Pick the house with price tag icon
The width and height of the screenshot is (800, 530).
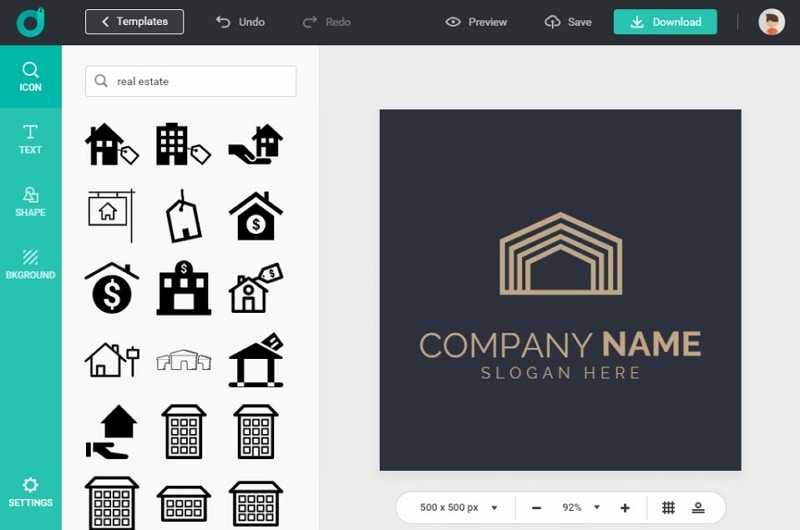(x=112, y=144)
